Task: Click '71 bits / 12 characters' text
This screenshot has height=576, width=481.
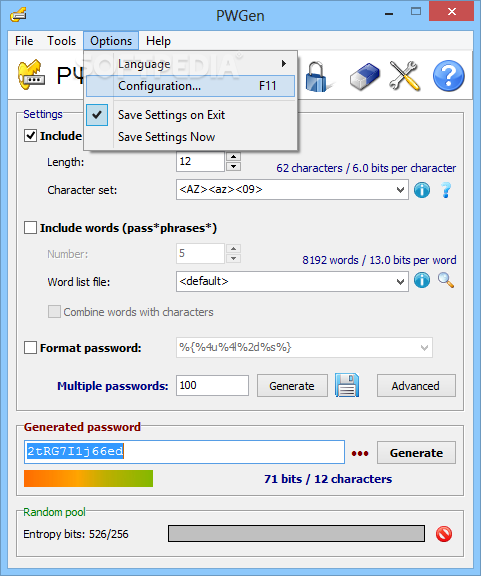Action: (328, 479)
